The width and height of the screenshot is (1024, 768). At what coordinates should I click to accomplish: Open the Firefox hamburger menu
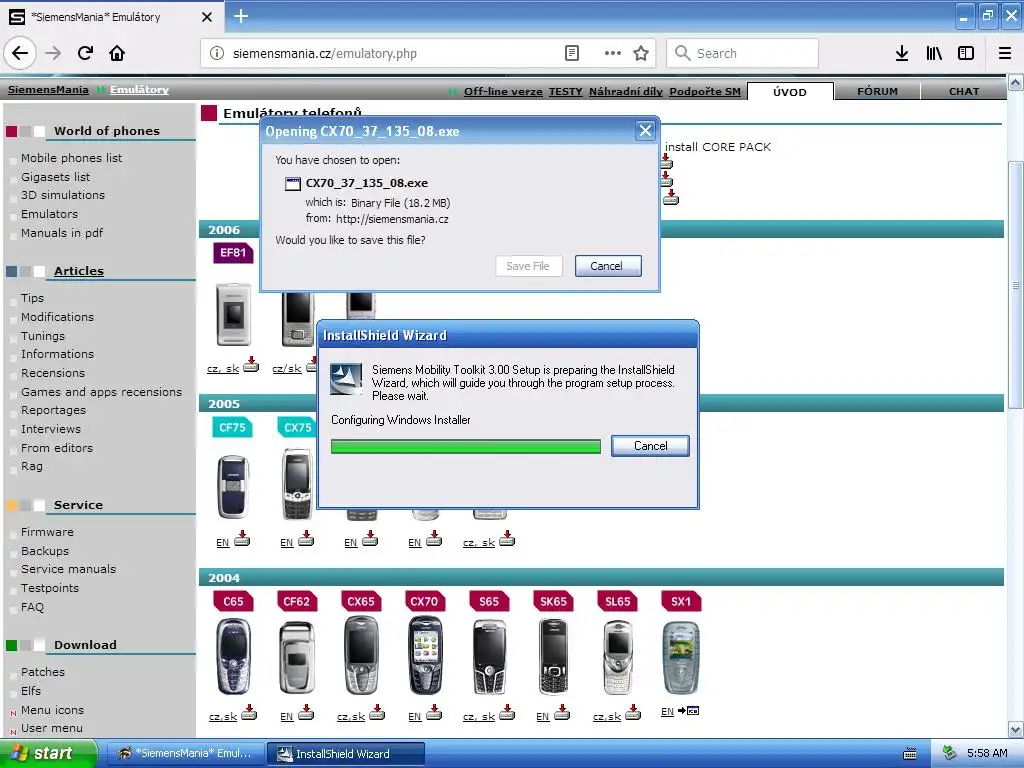(1005, 54)
